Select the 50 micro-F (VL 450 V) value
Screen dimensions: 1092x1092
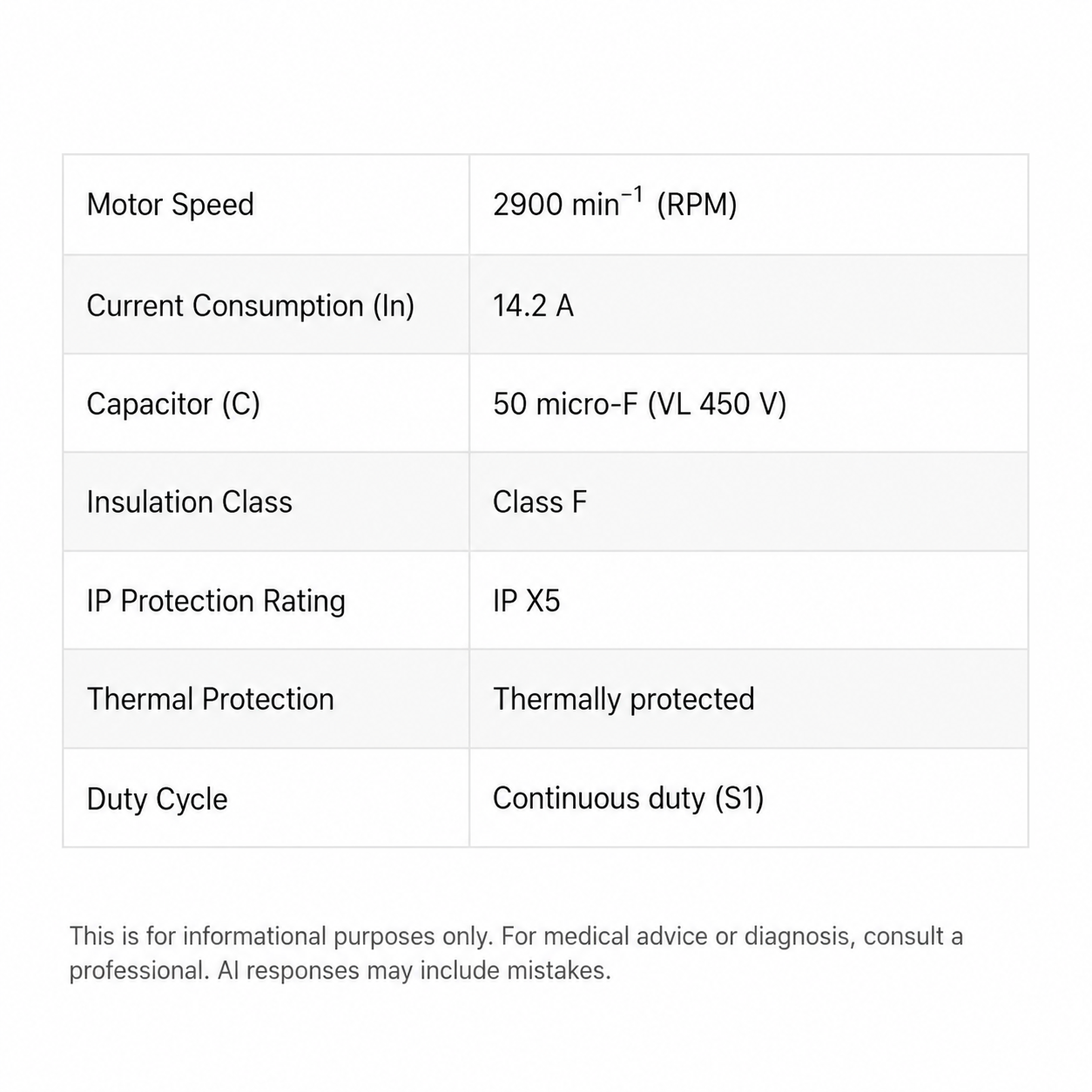639,404
